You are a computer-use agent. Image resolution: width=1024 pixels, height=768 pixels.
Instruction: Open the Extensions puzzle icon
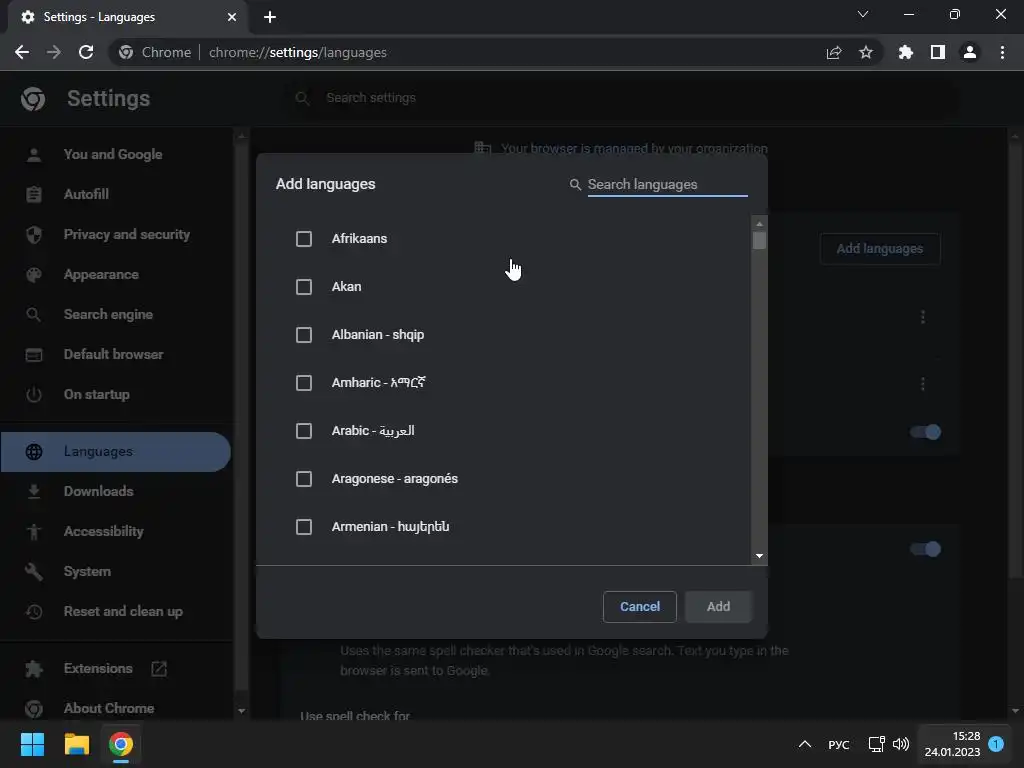[x=906, y=52]
